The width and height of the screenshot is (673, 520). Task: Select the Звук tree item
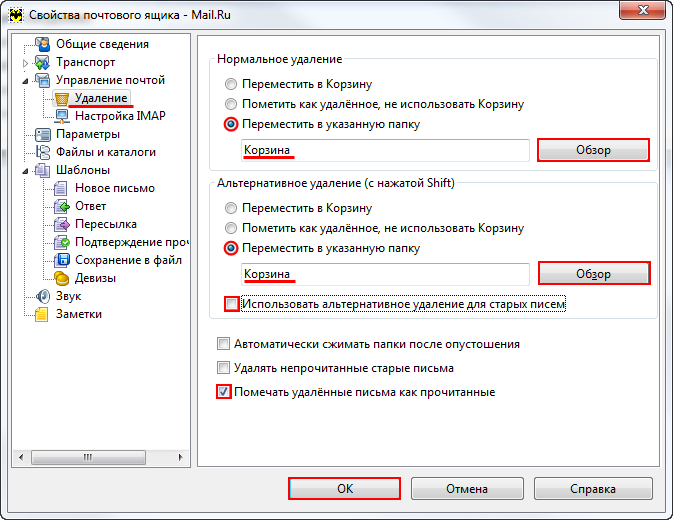(69, 296)
